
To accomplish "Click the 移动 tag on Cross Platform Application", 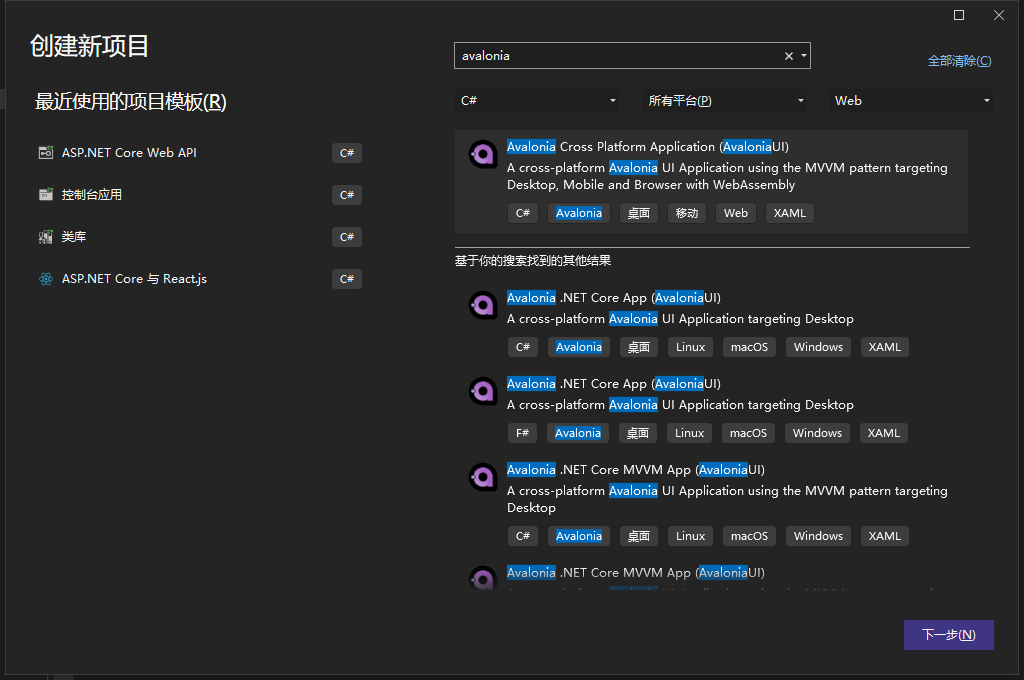I will tap(687, 213).
